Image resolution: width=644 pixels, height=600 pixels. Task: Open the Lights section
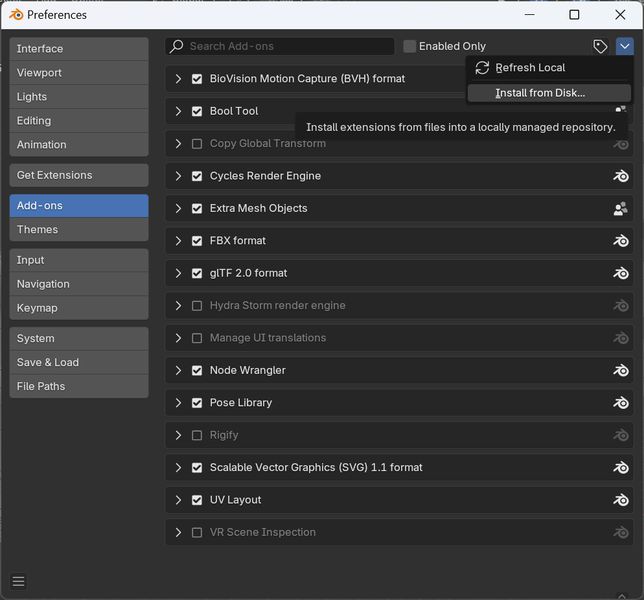pyautogui.click(x=79, y=97)
